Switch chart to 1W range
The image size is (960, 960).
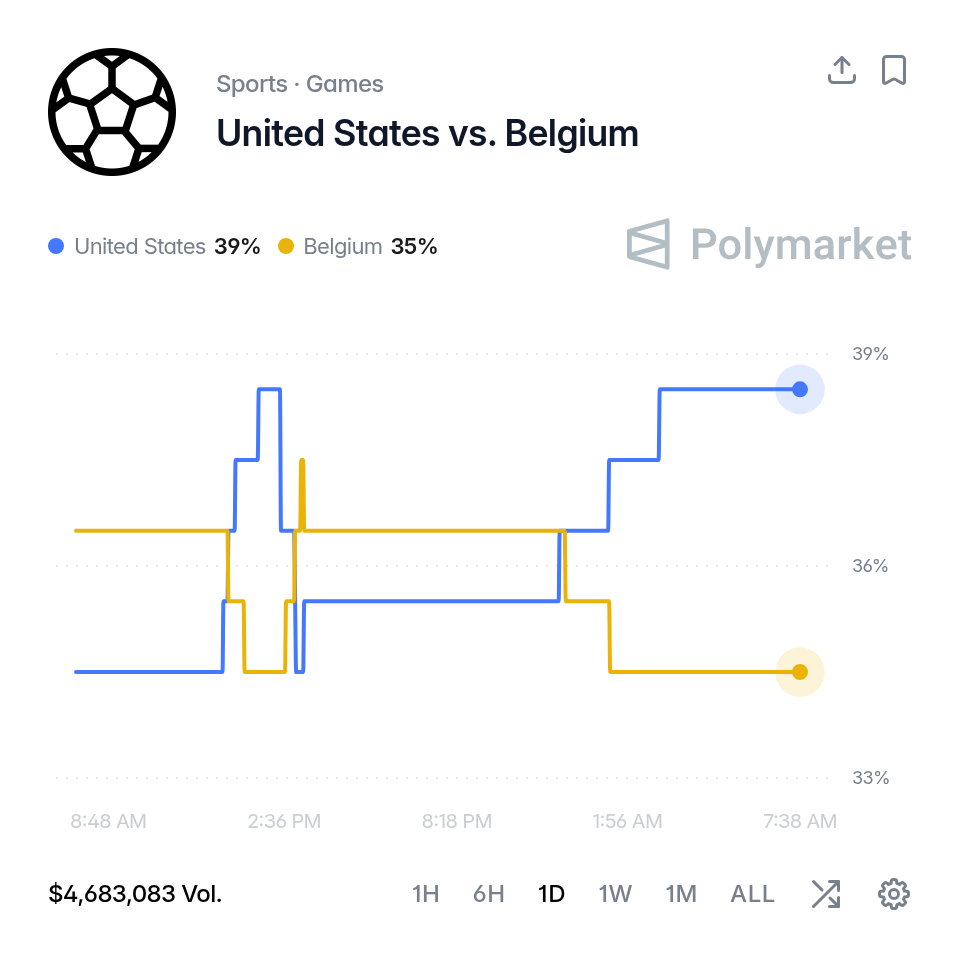[x=615, y=894]
